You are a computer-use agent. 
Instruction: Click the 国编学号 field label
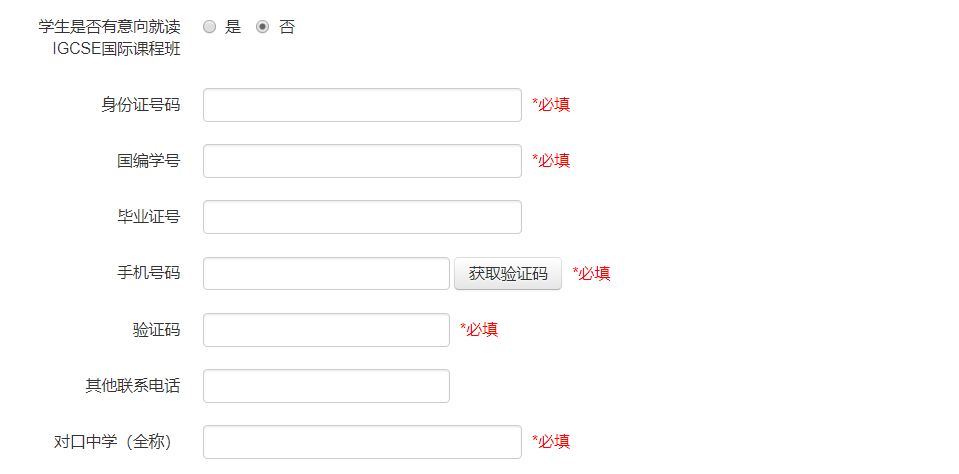tap(148, 161)
